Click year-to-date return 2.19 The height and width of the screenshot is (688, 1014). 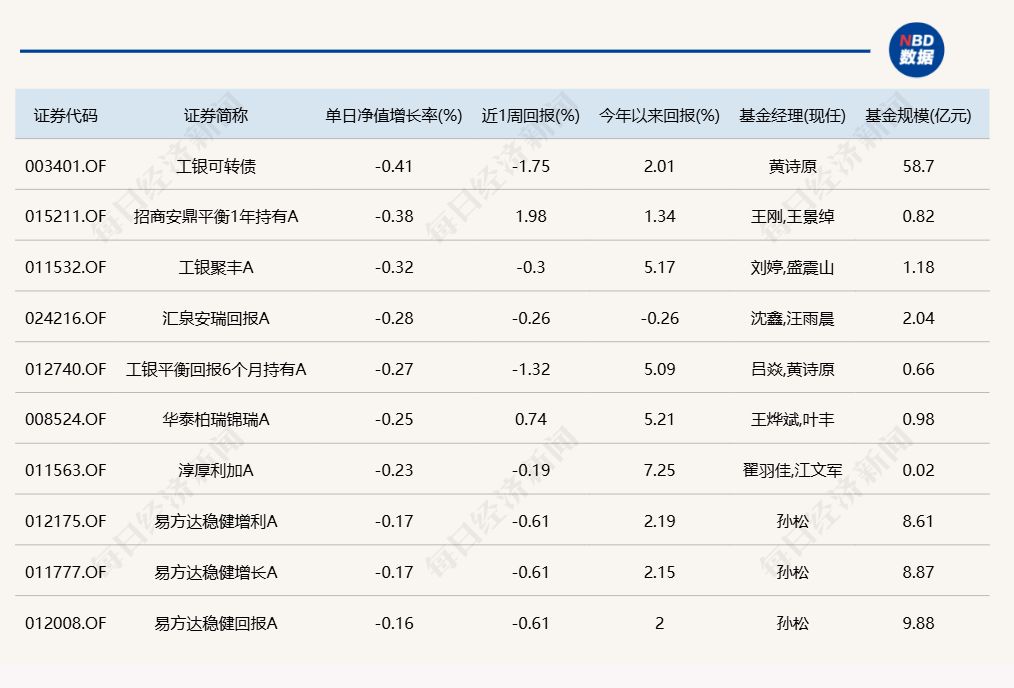[x=660, y=521]
